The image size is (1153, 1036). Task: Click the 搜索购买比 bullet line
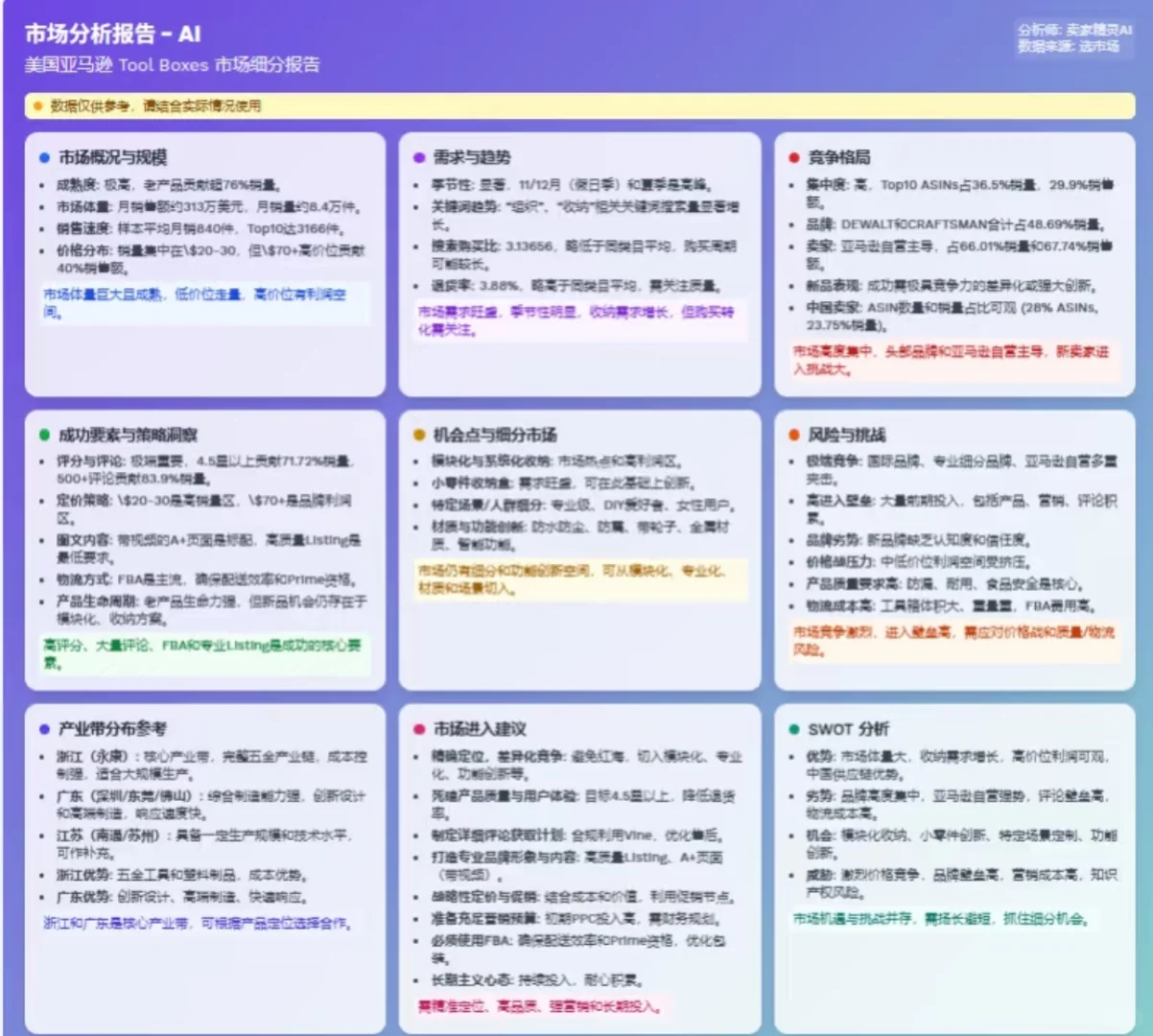pos(583,254)
